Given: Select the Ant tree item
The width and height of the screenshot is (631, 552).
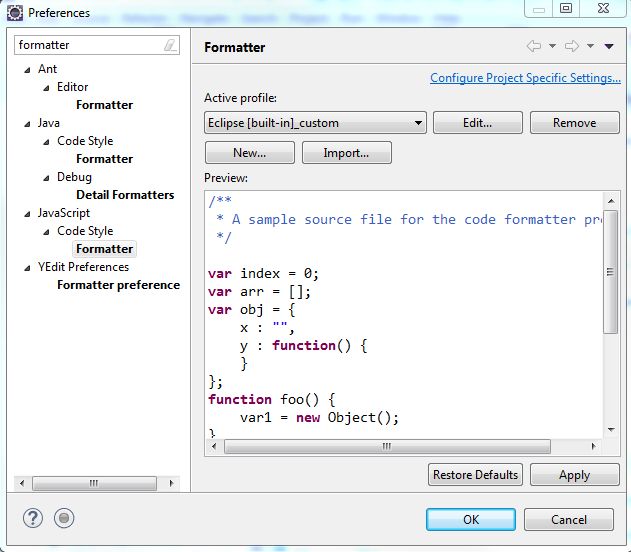Looking at the screenshot, I should point(47,69).
